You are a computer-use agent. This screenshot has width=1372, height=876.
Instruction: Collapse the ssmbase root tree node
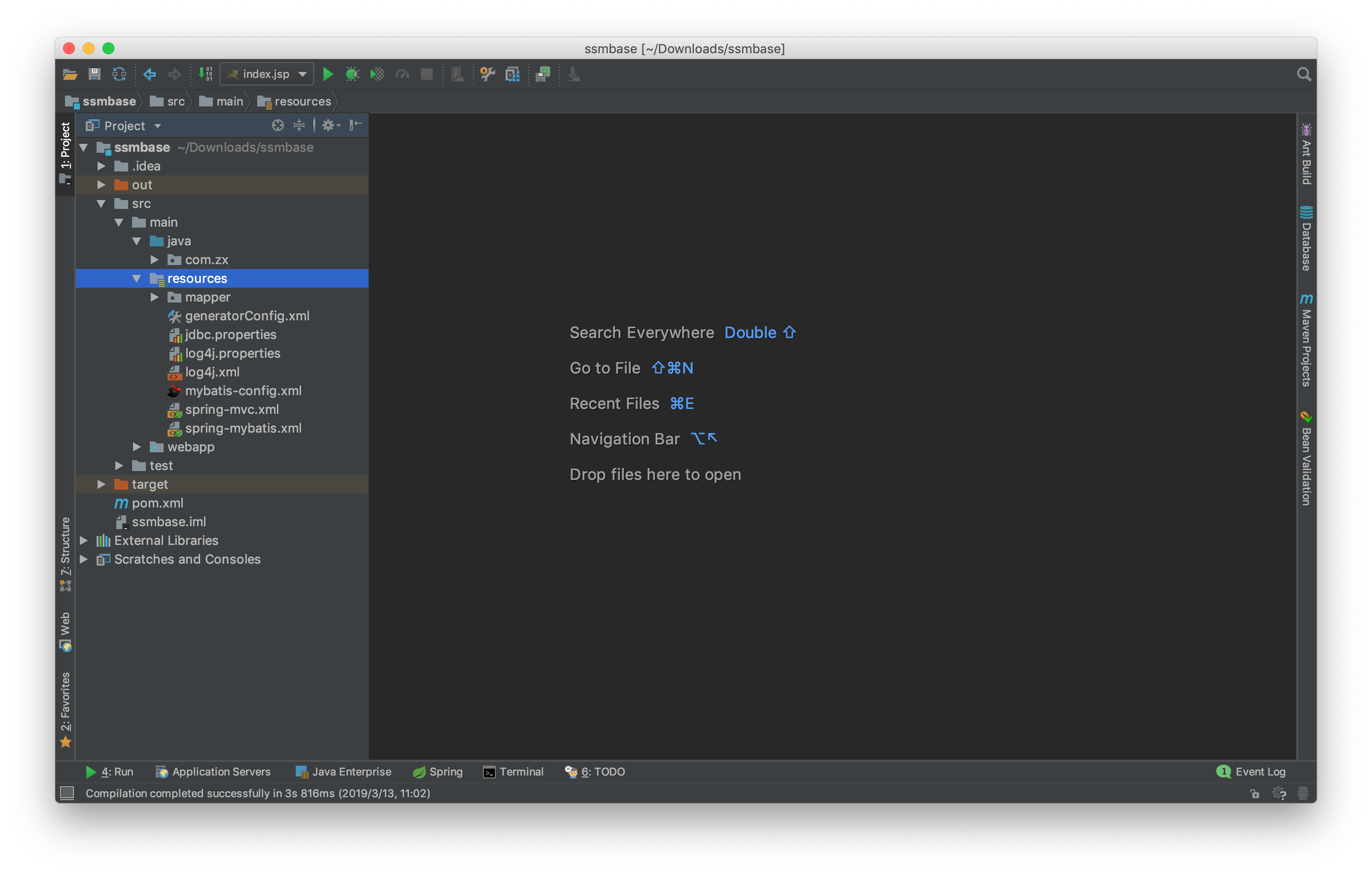tap(84, 147)
